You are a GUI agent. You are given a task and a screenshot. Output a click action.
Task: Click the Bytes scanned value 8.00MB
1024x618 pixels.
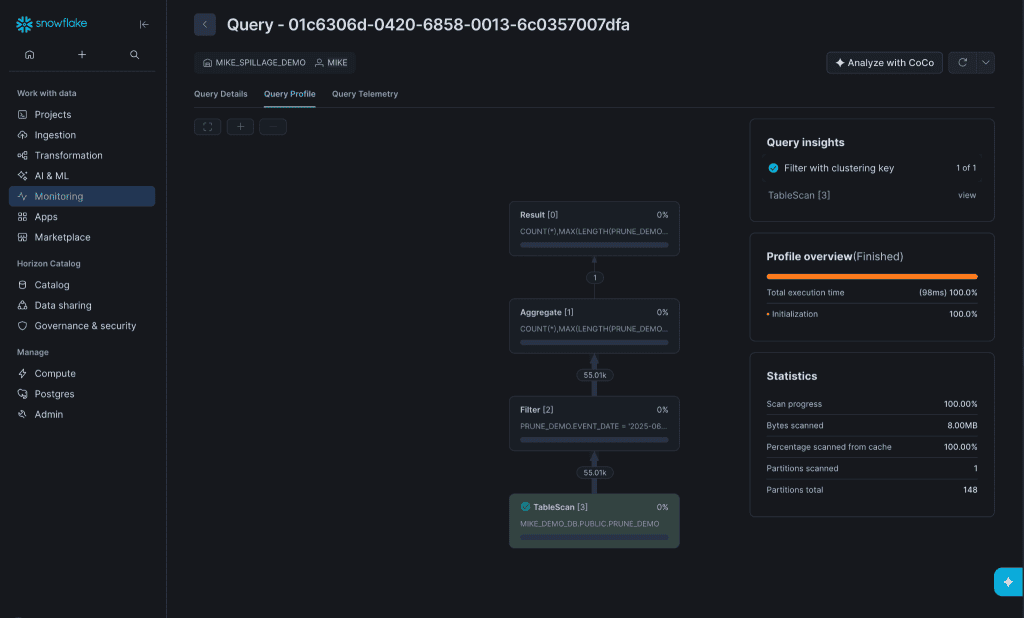click(x=962, y=425)
